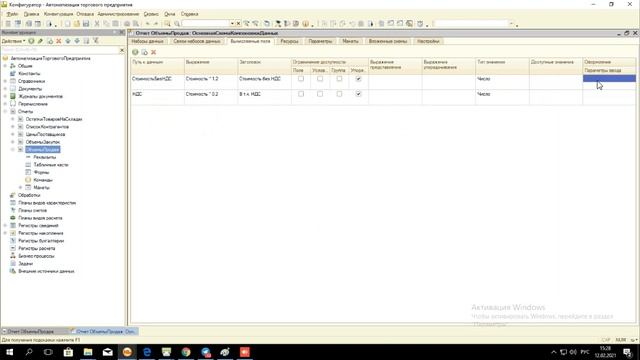Toggle Условие restriction for НДС row

coord(320,94)
